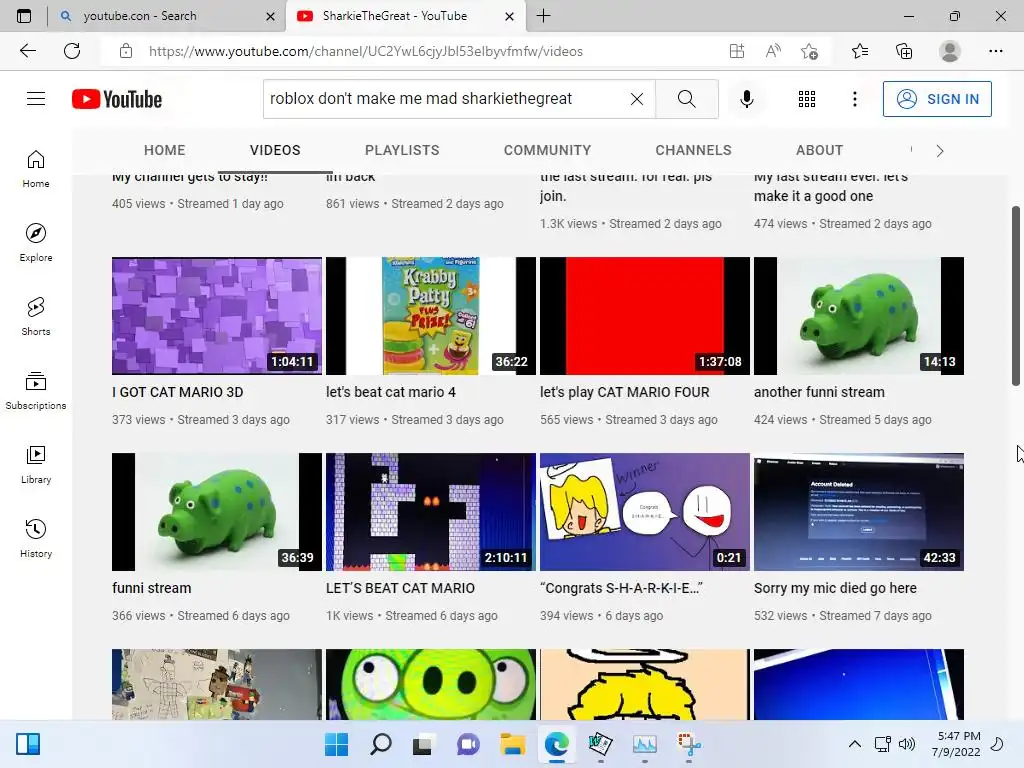The height and width of the screenshot is (768, 1024).
Task: Click the browser address bar URL
Action: tap(366, 51)
